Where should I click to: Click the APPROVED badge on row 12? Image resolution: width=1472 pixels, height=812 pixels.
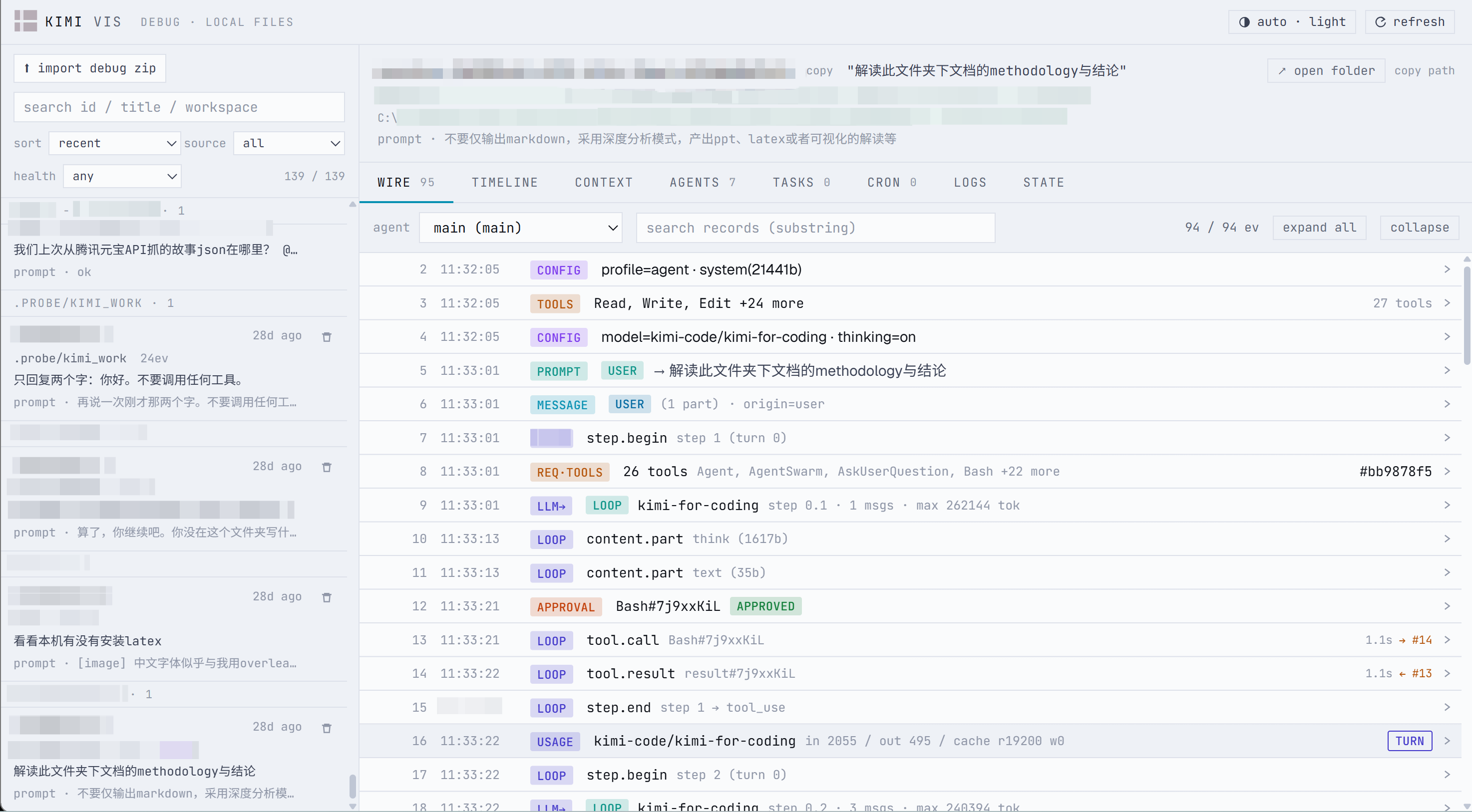pos(765,606)
